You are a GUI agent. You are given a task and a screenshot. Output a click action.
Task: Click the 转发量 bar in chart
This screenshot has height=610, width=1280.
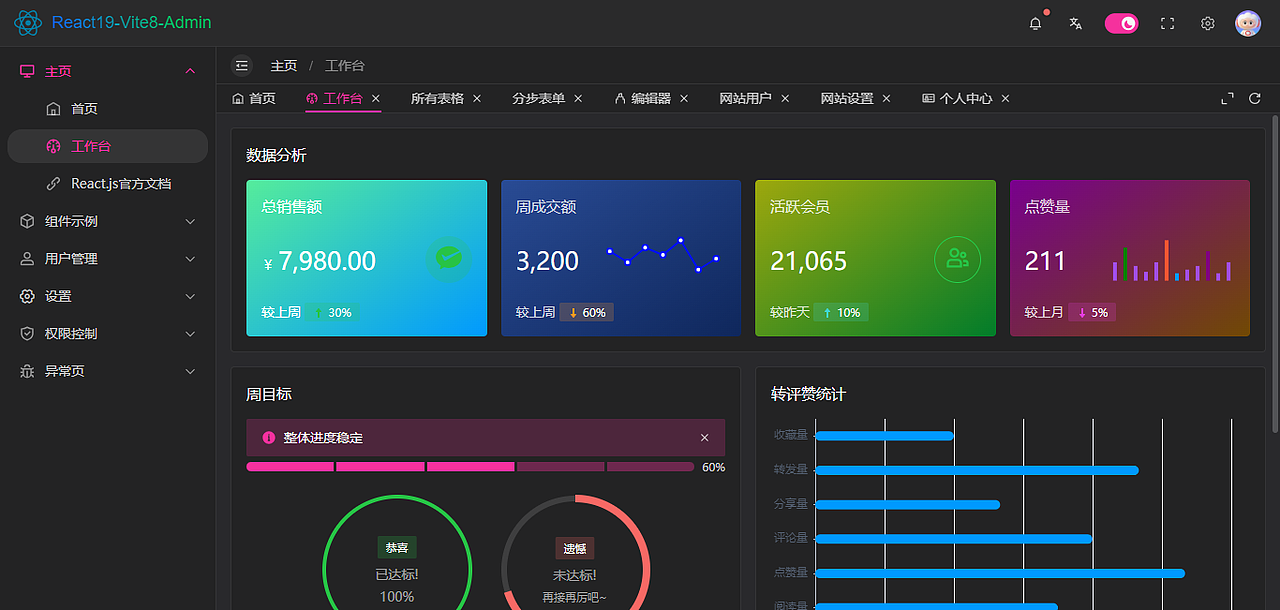coord(977,470)
